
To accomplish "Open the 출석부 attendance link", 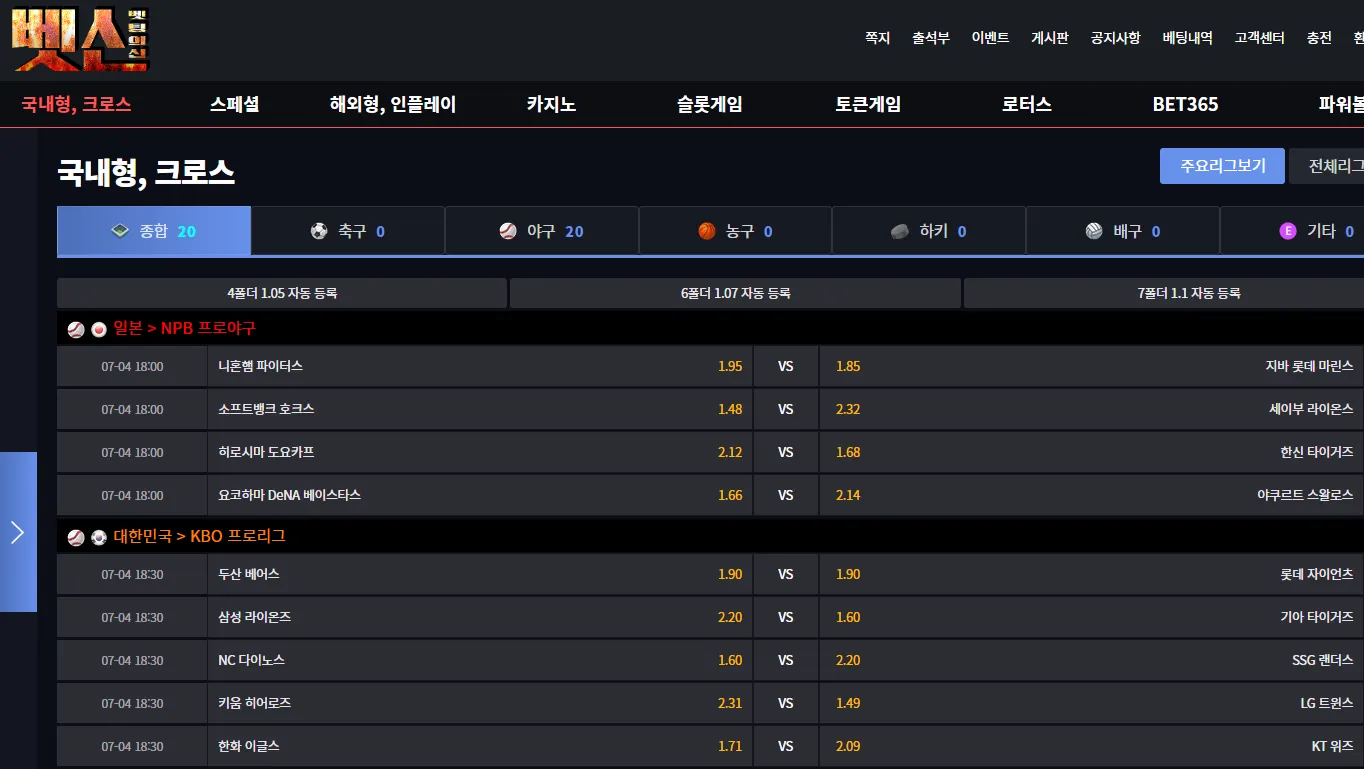I will tap(930, 38).
